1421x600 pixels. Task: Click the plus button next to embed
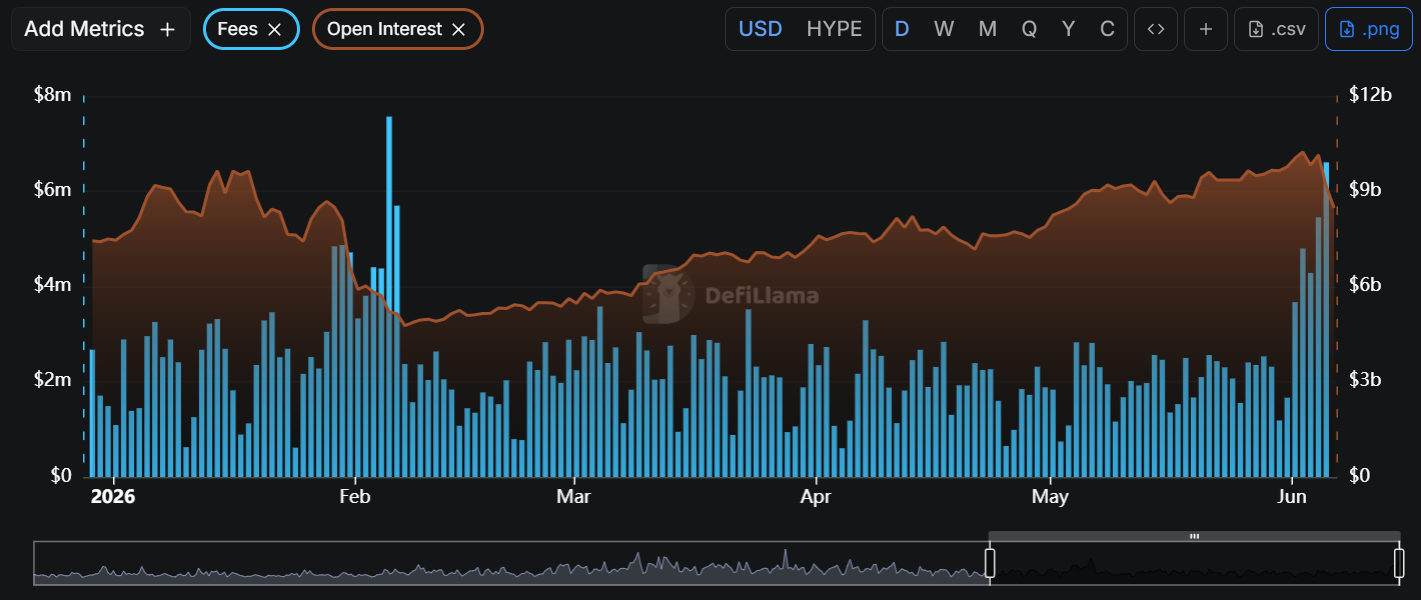1206,29
